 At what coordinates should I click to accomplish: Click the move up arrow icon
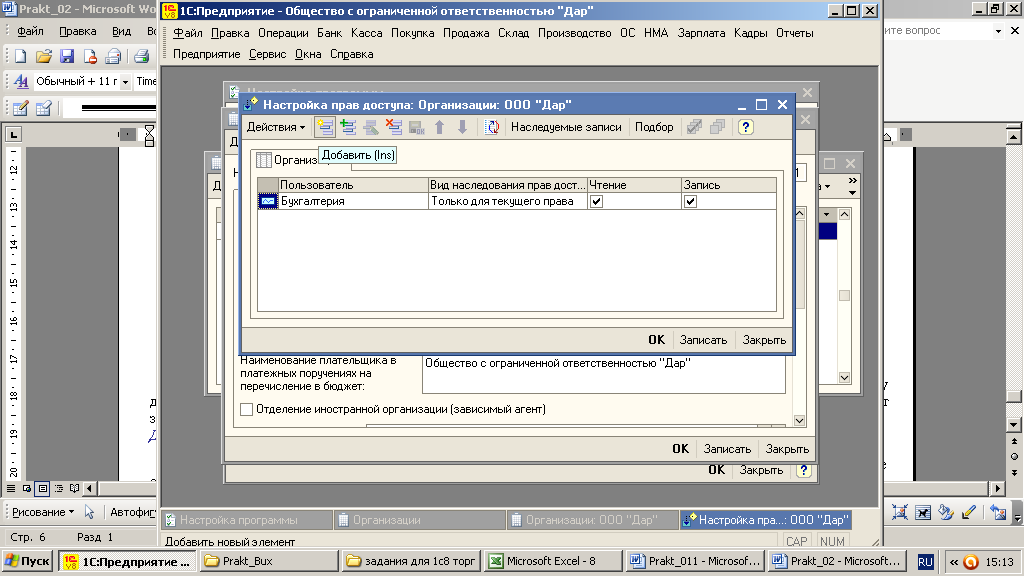[440, 127]
